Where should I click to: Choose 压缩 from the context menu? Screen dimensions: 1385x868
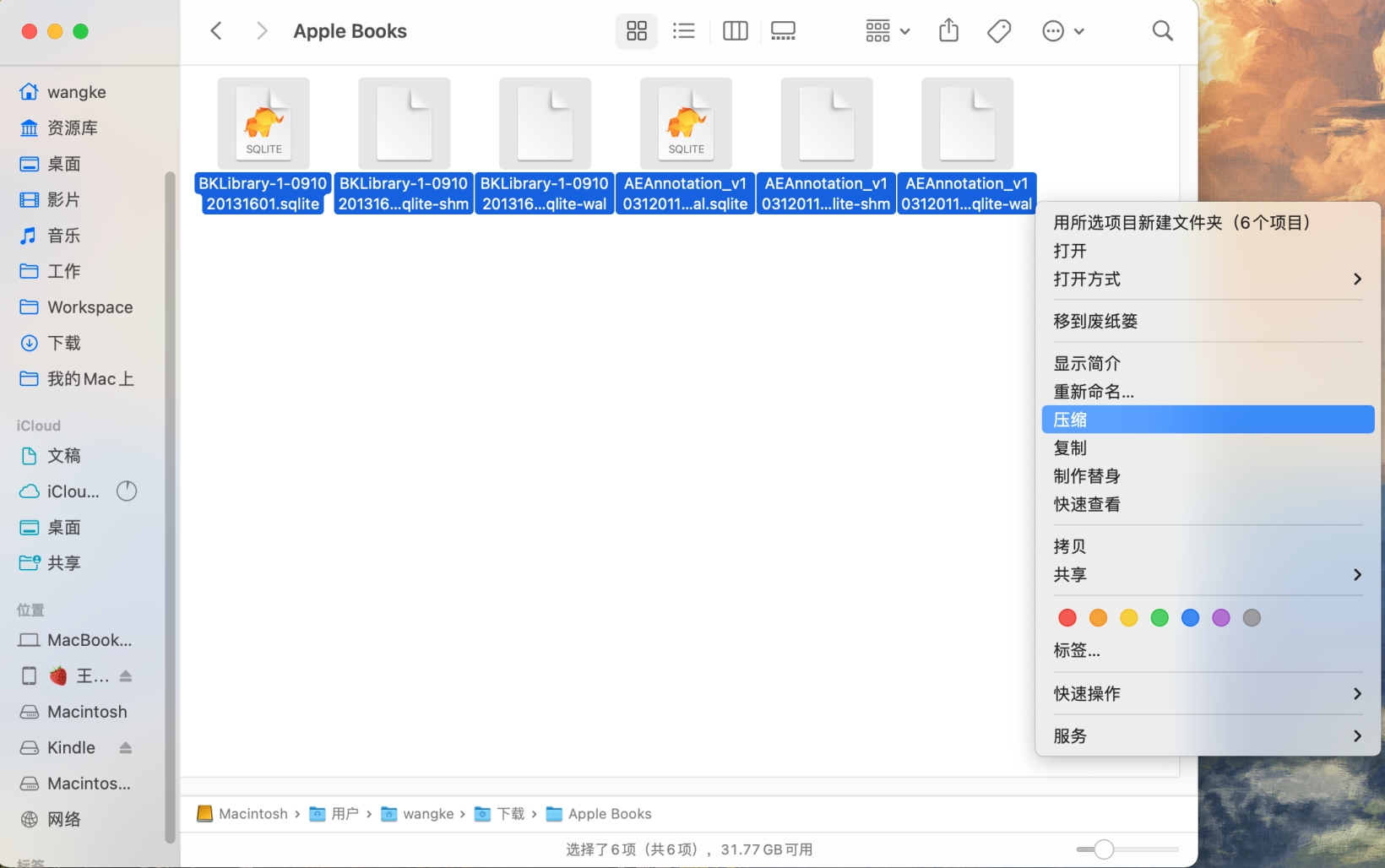point(1207,420)
